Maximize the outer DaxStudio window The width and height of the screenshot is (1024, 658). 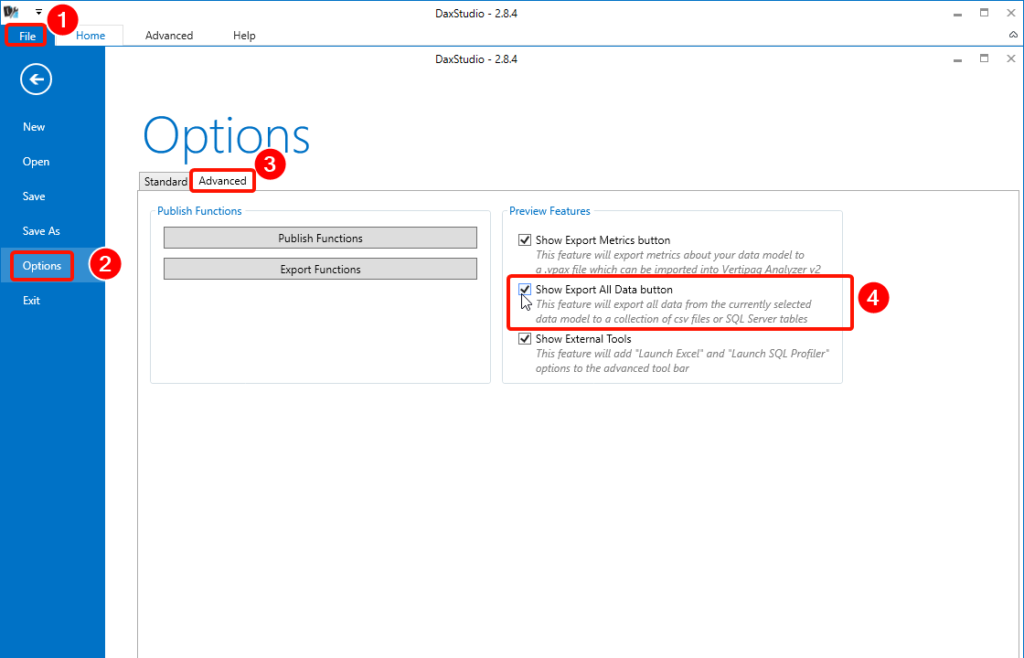coord(984,13)
